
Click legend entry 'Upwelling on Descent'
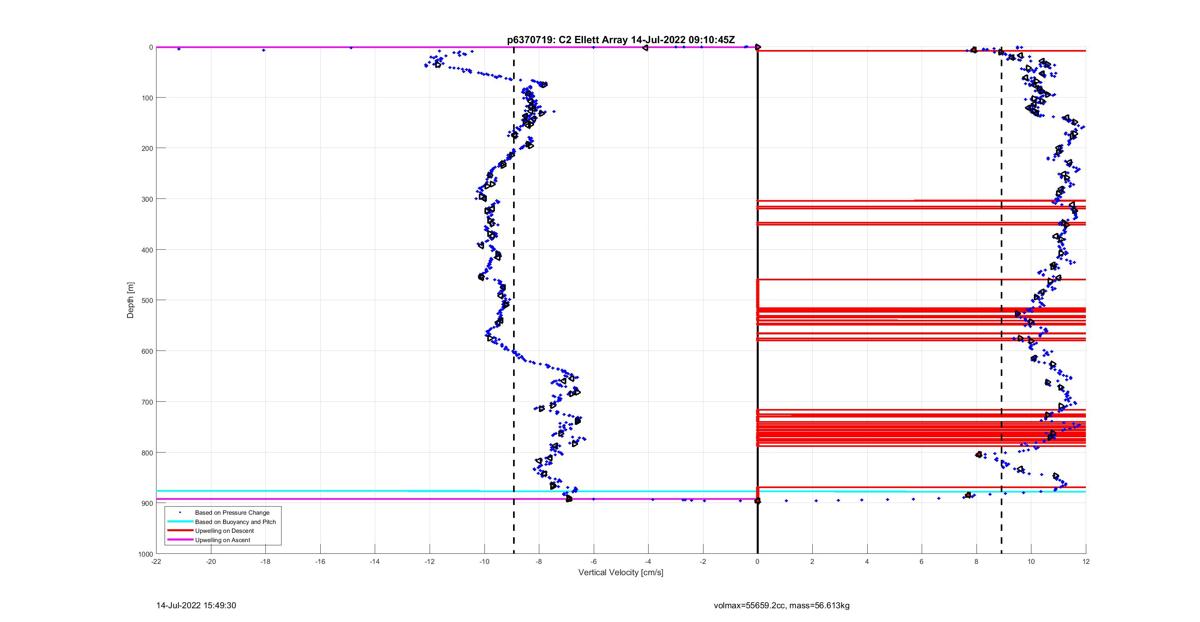click(x=226, y=531)
